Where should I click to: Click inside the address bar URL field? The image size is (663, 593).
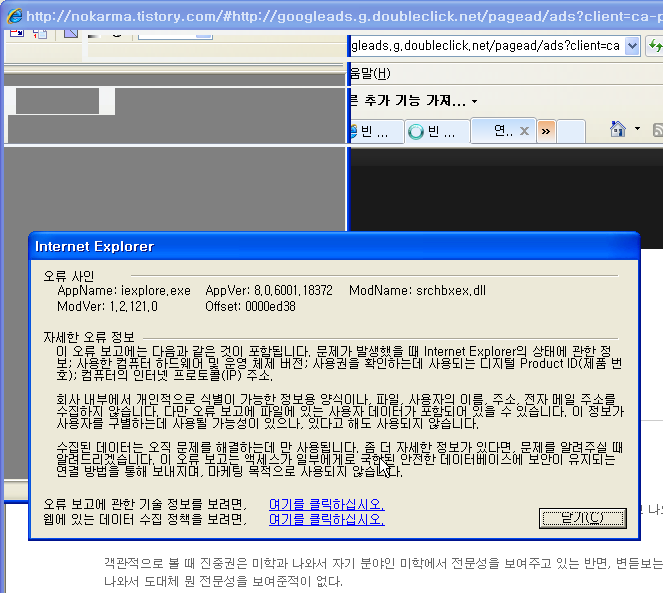pos(486,46)
